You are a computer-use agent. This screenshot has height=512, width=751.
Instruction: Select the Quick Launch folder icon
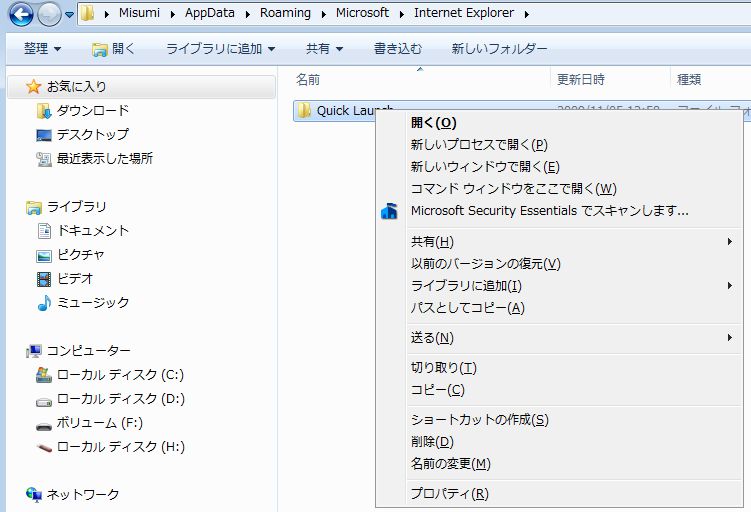[305, 110]
